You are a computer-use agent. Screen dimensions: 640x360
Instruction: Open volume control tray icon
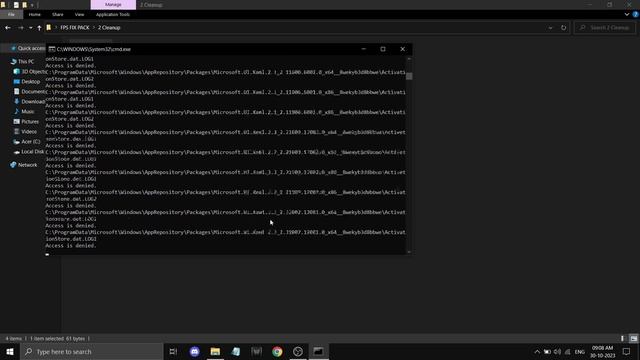pos(557,352)
